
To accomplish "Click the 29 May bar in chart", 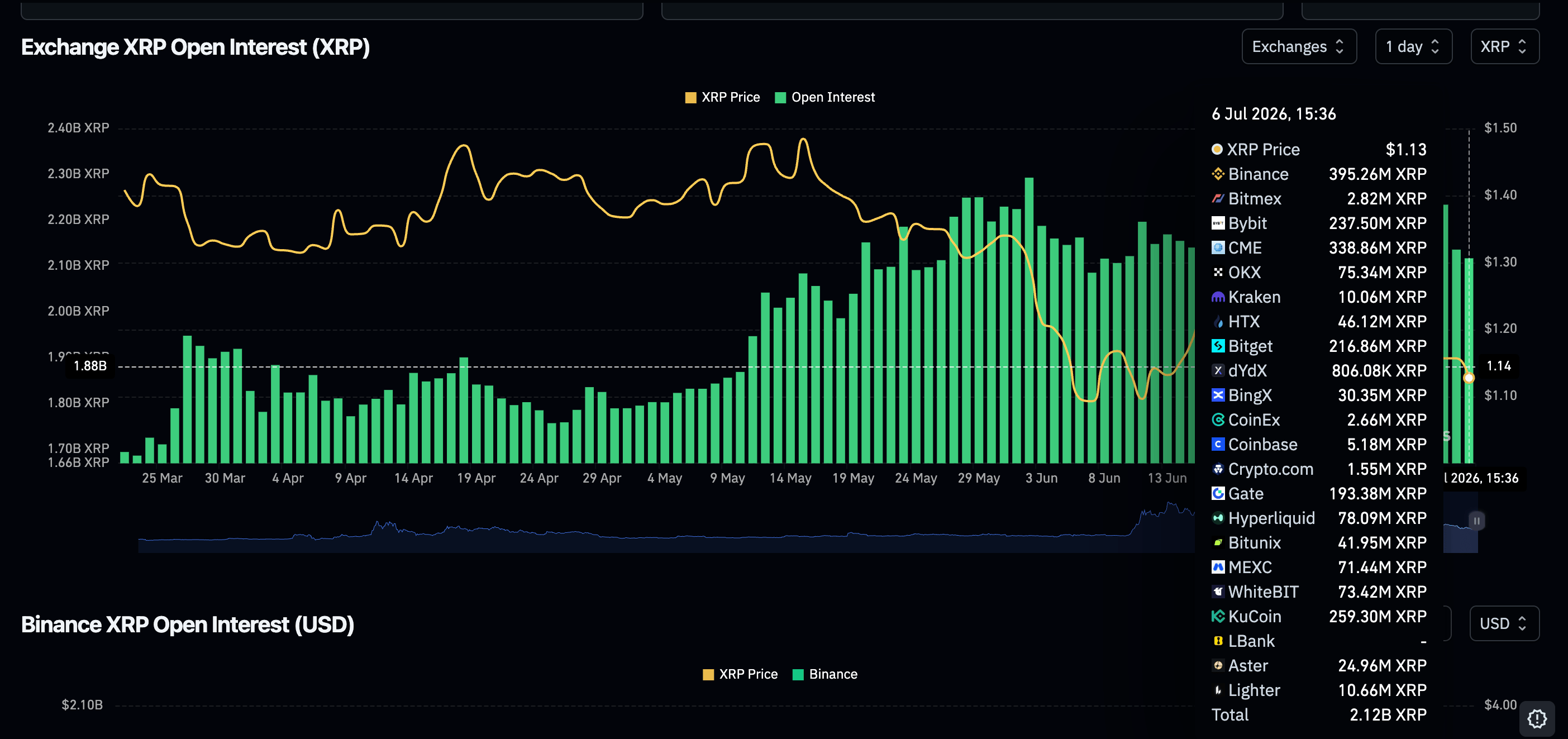I will click(979, 331).
